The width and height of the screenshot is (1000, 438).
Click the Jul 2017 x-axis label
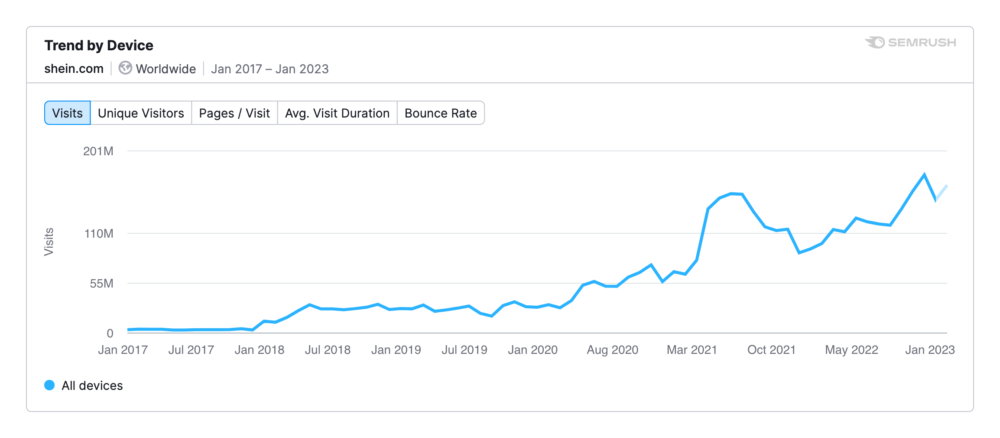coord(190,350)
